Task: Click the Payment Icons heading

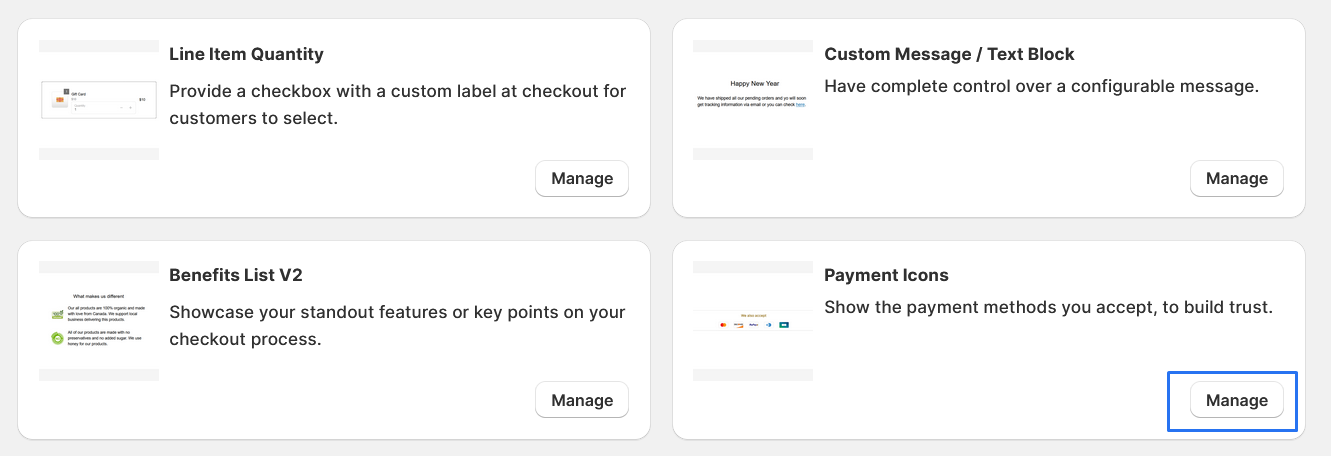Action: tap(886, 275)
